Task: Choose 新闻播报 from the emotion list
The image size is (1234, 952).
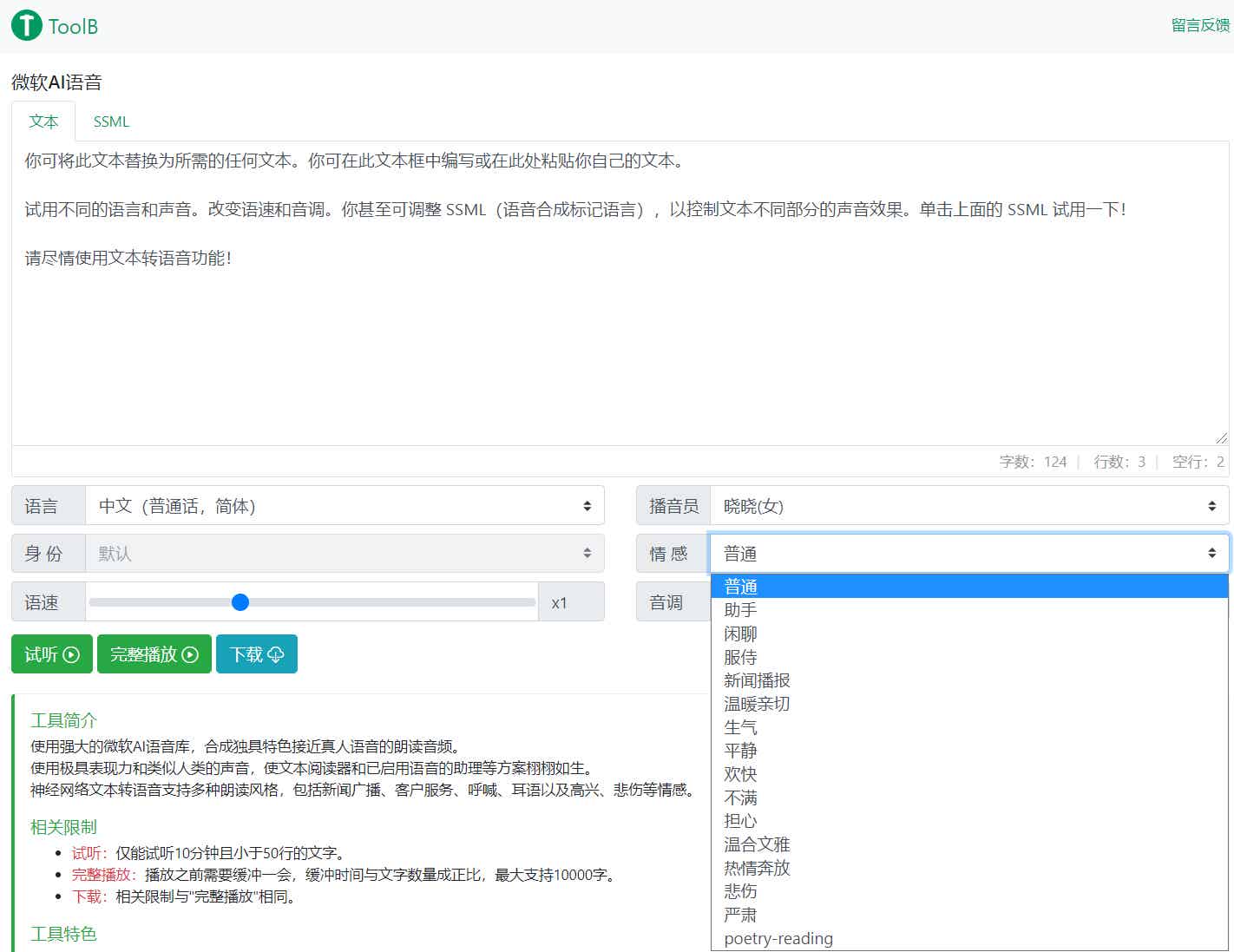Action: pos(757,680)
